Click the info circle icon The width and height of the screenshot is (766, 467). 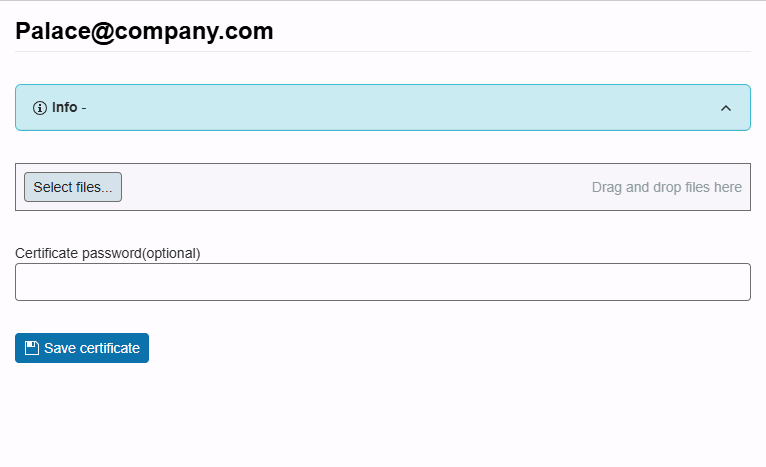point(40,108)
